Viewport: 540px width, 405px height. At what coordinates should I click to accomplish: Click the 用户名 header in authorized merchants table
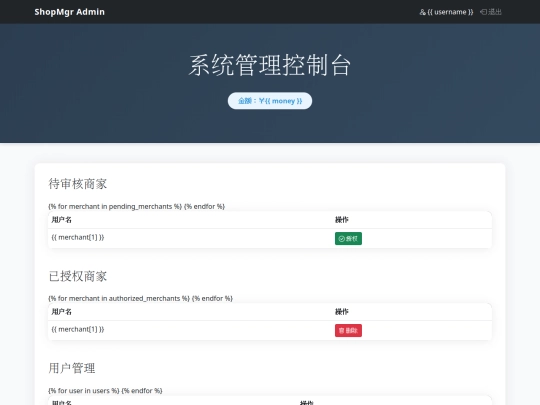tap(62, 312)
